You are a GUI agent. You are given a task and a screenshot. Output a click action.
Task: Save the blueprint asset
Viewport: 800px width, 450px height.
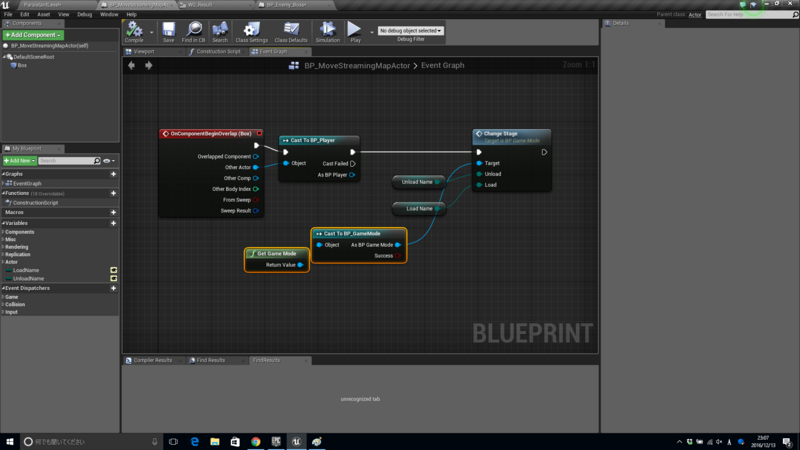(x=168, y=32)
